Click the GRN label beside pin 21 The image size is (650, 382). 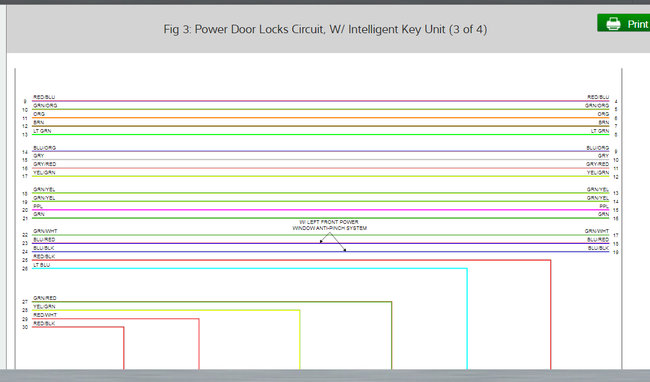pos(39,214)
